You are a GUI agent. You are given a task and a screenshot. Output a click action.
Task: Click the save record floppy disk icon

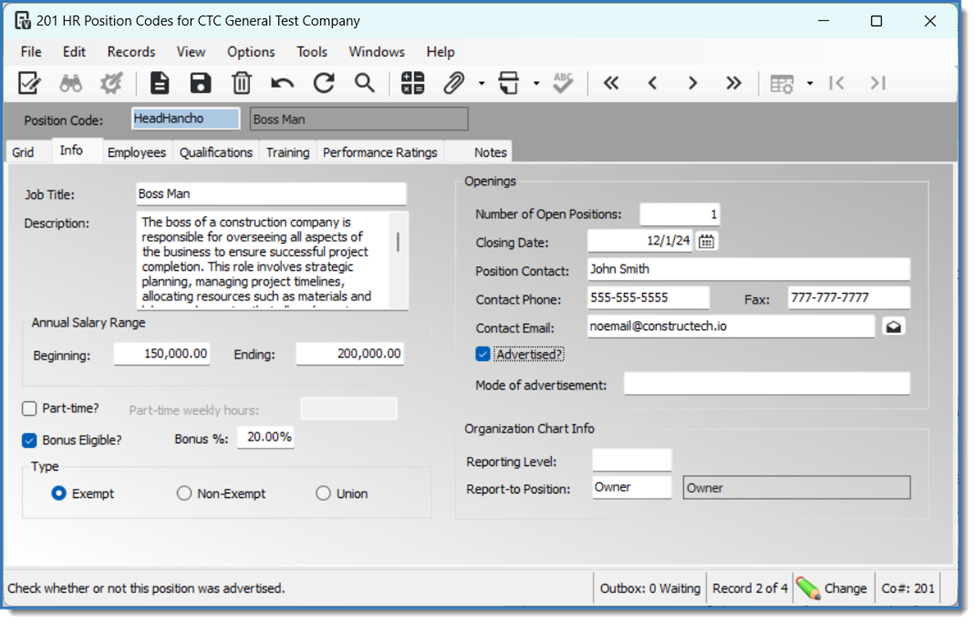(x=200, y=83)
